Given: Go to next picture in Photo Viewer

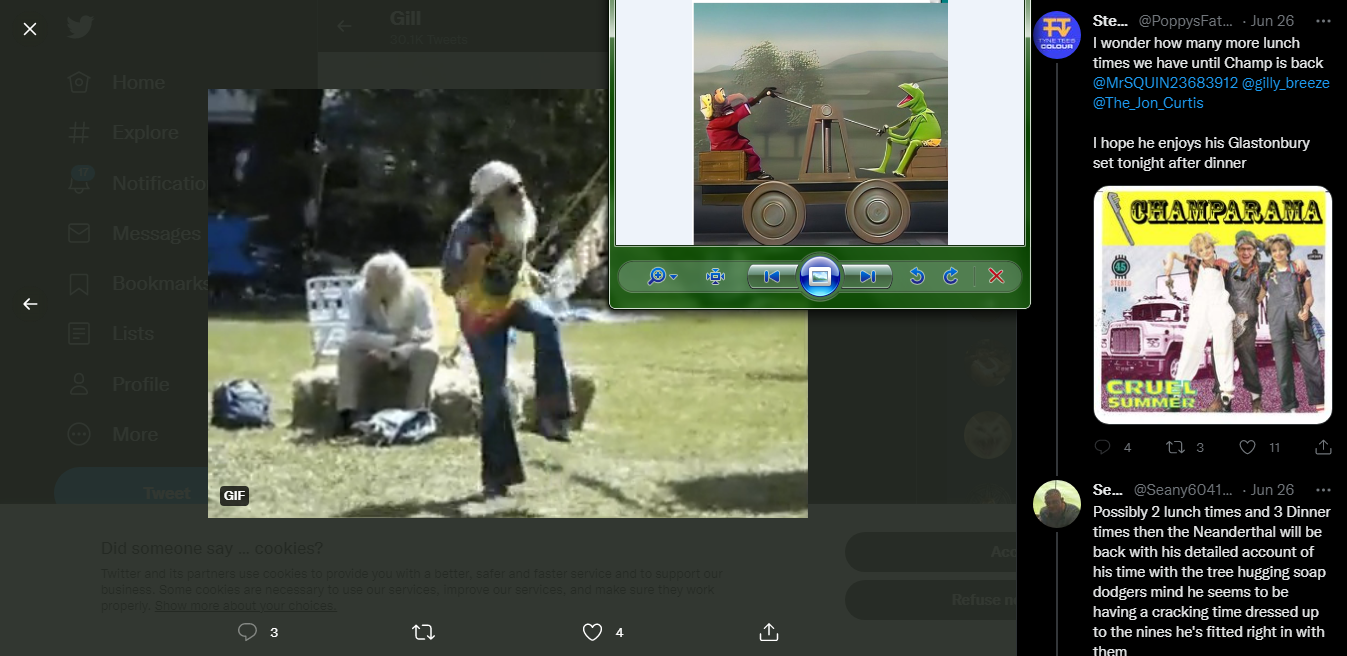Looking at the screenshot, I should pyautogui.click(x=867, y=277).
